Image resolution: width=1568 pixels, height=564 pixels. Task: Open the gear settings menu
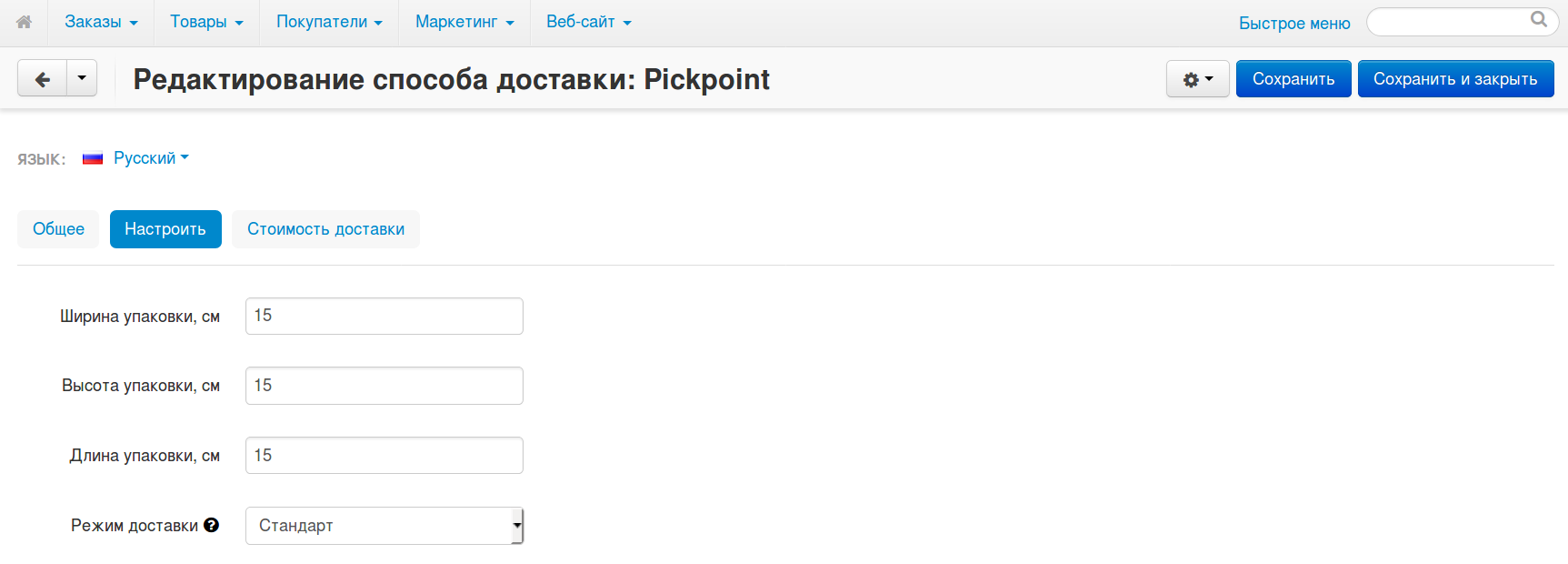point(1197,79)
